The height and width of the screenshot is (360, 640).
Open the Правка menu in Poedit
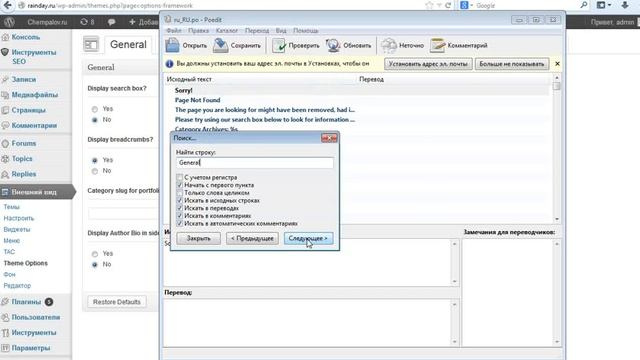(x=198, y=31)
